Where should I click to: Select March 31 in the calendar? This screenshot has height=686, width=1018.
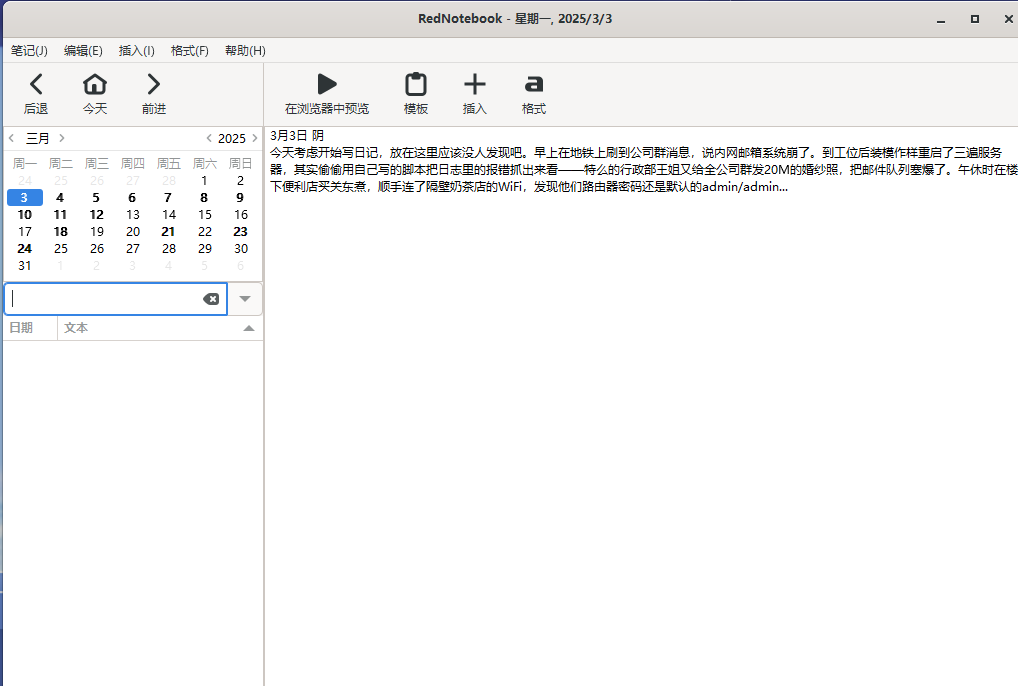pos(25,265)
